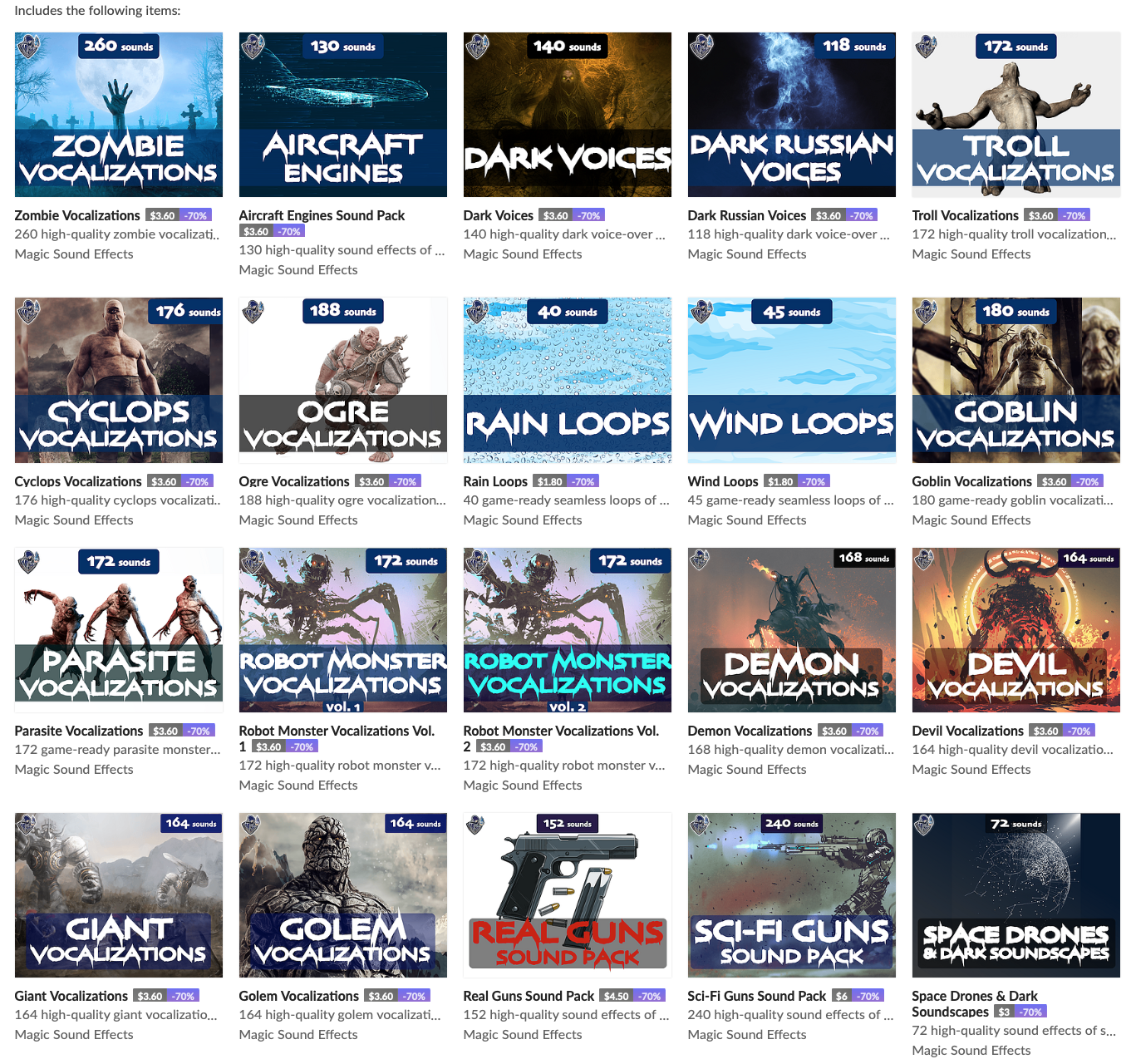This screenshot has width=1131, height=1064.
Task: Click the $4.50 price tag on Real Guns
Action: tap(617, 996)
